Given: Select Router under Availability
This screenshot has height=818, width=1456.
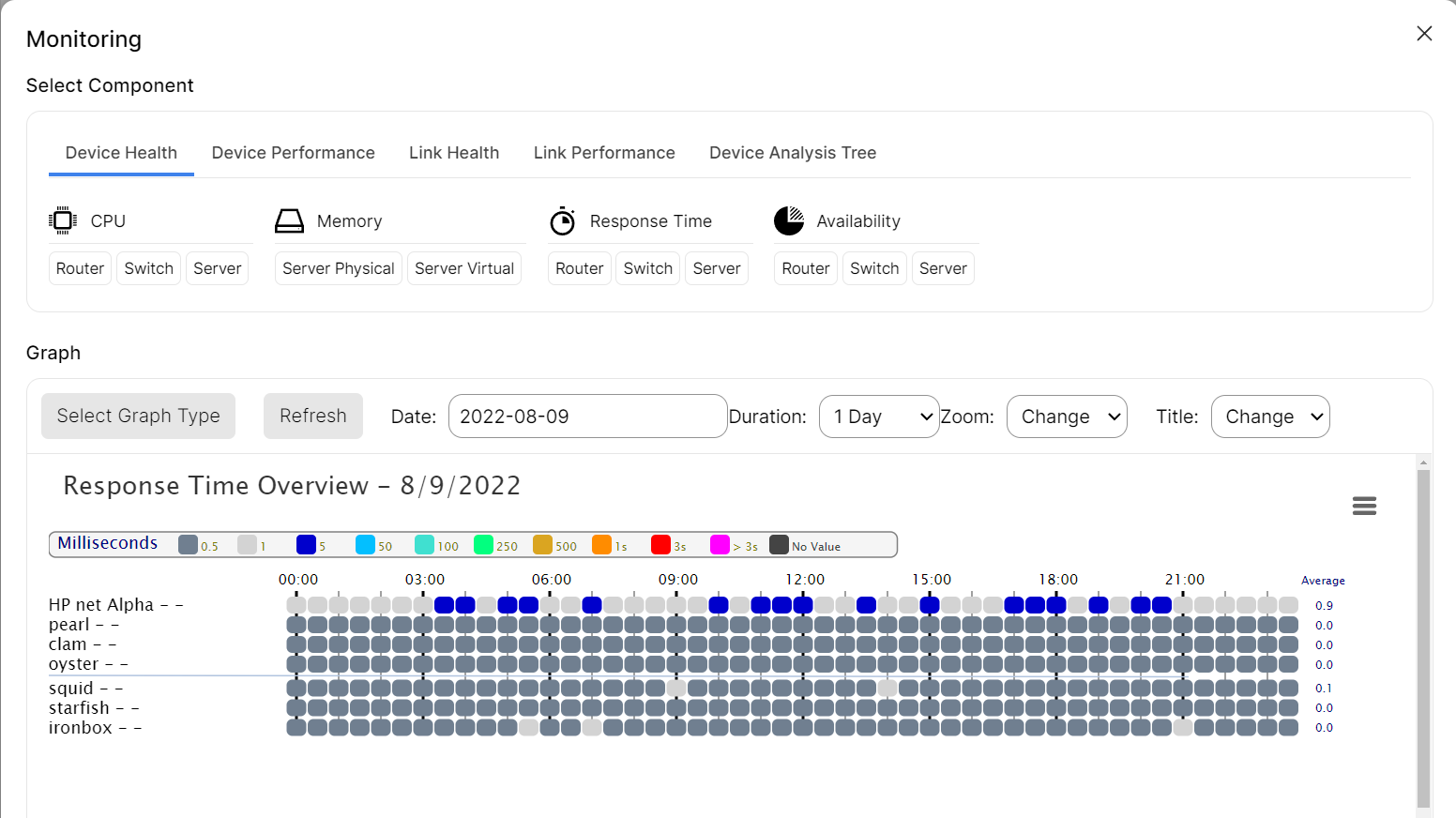Looking at the screenshot, I should tap(806, 268).
